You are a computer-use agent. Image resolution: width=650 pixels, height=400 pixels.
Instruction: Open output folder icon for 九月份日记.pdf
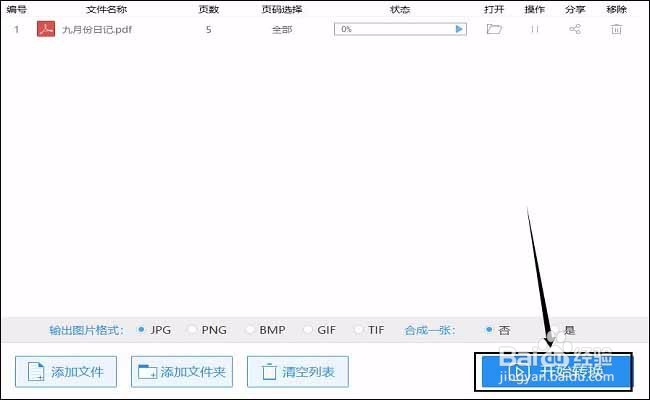tap(494, 29)
